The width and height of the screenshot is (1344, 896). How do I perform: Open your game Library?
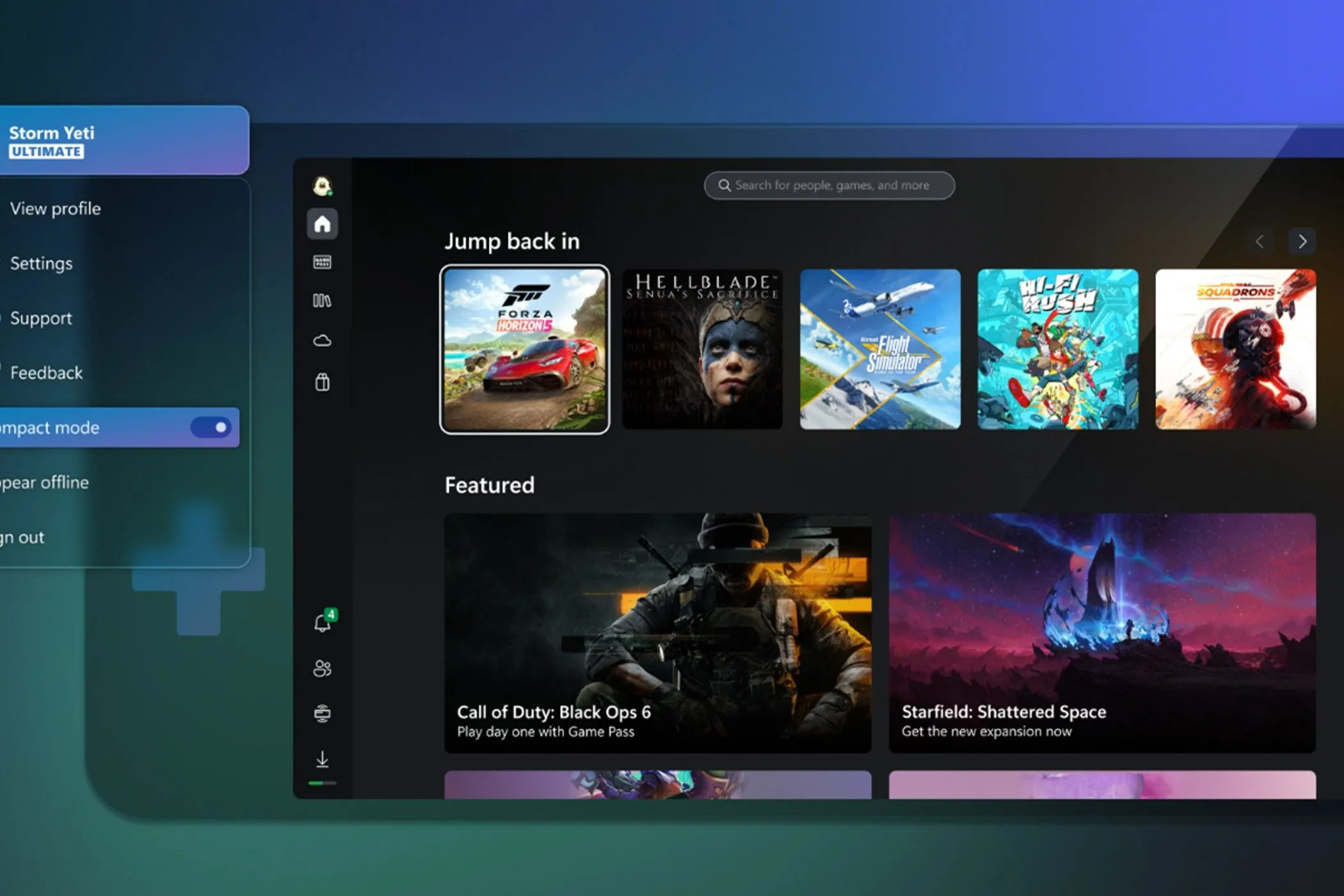tap(322, 301)
